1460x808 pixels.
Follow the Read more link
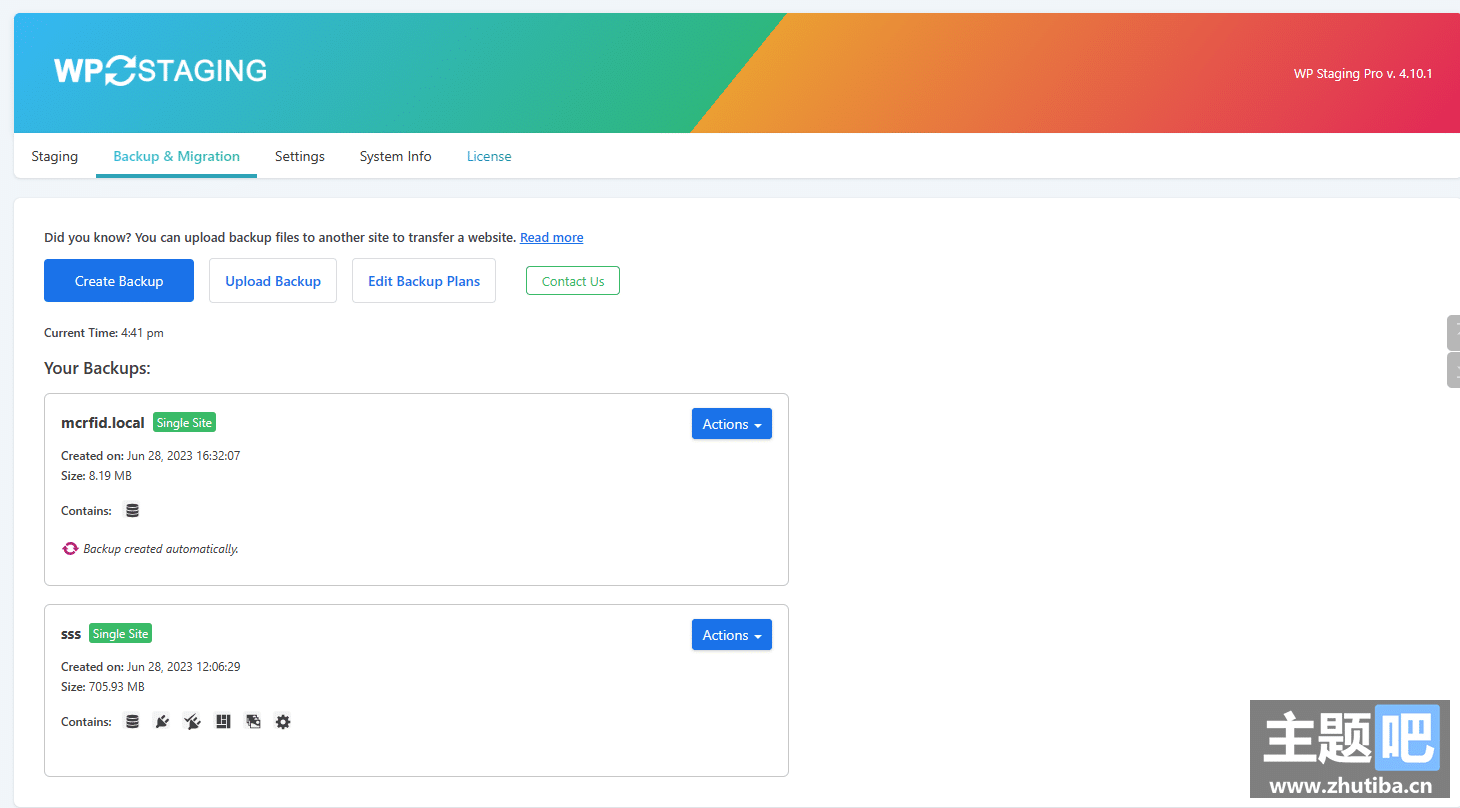[552, 237]
